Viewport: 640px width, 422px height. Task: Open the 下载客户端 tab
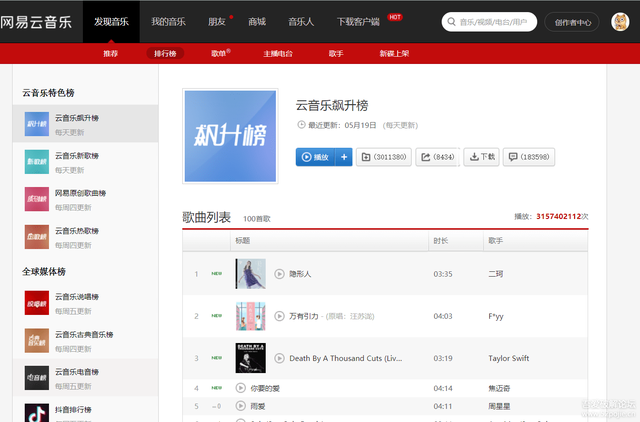coord(358,22)
